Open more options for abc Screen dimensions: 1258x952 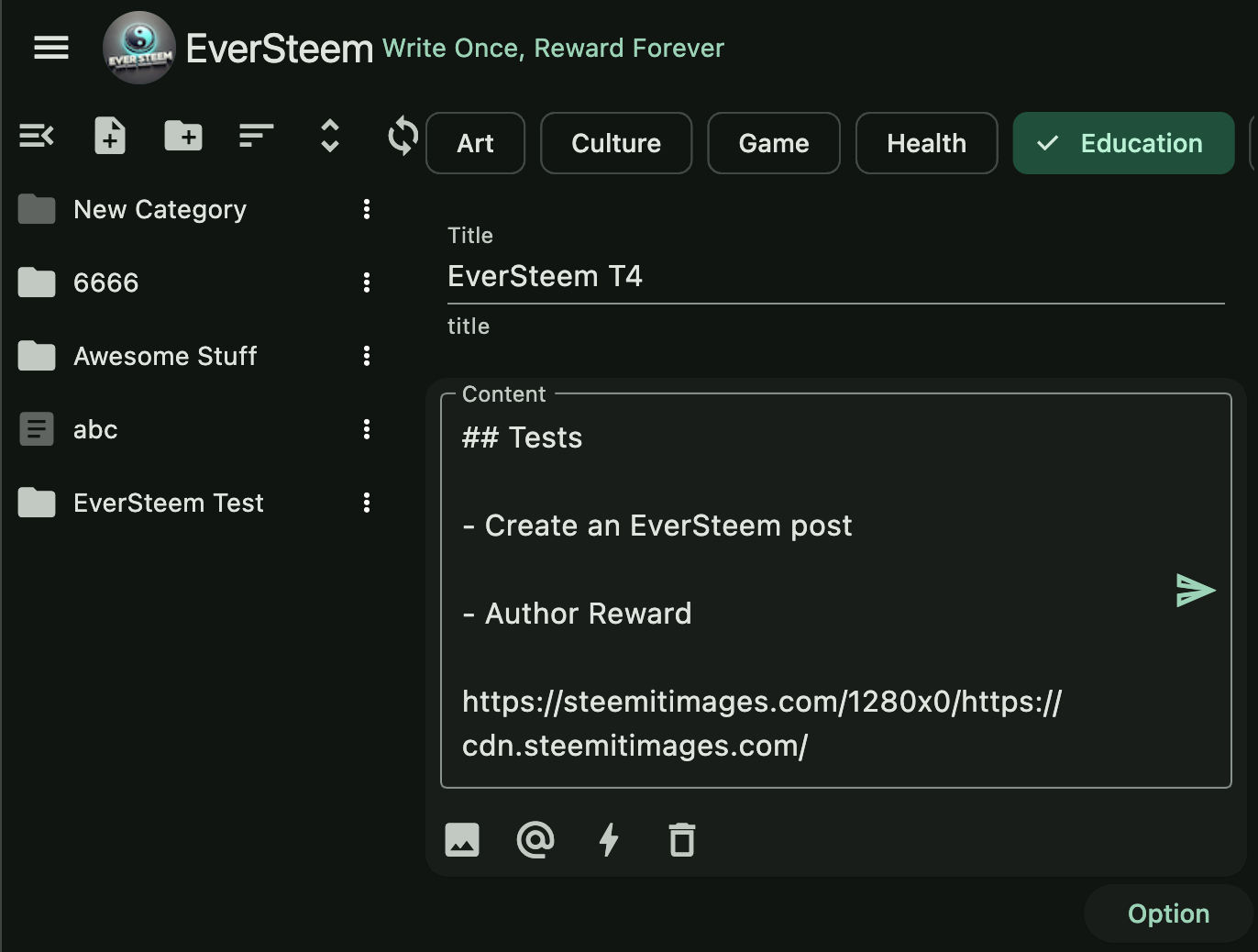367,429
